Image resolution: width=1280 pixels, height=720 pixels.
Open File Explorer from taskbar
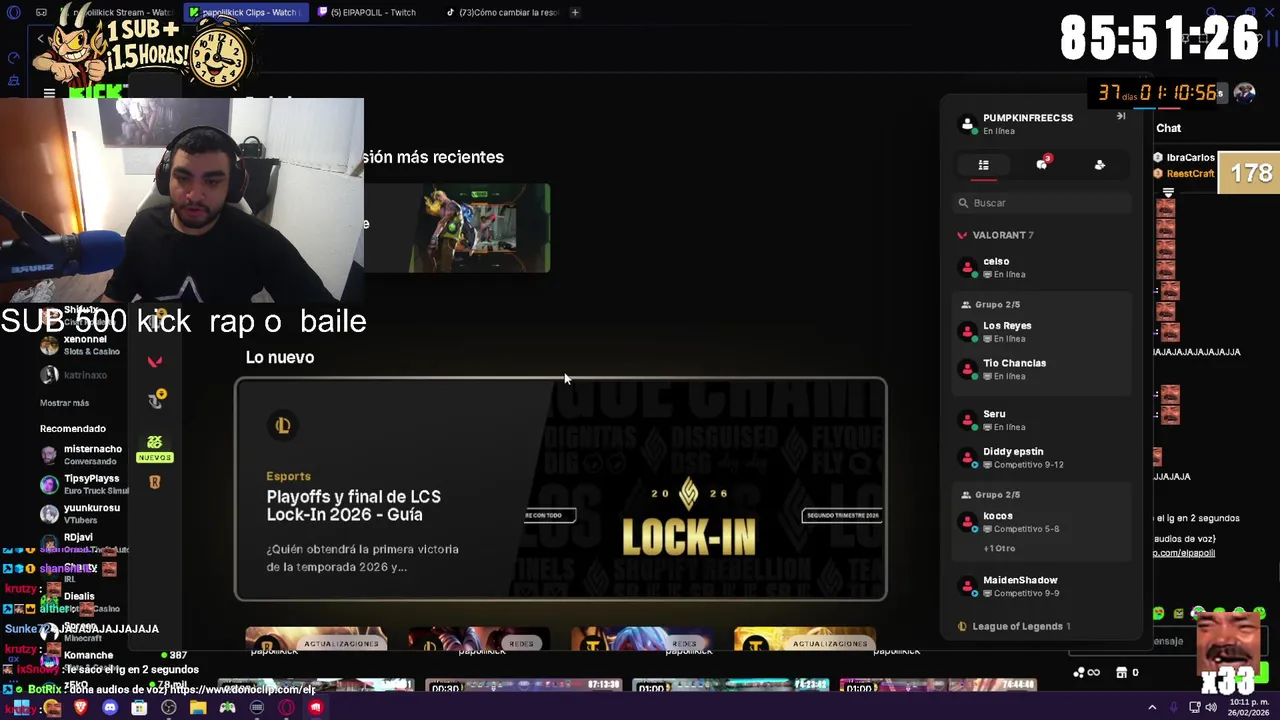tap(198, 708)
